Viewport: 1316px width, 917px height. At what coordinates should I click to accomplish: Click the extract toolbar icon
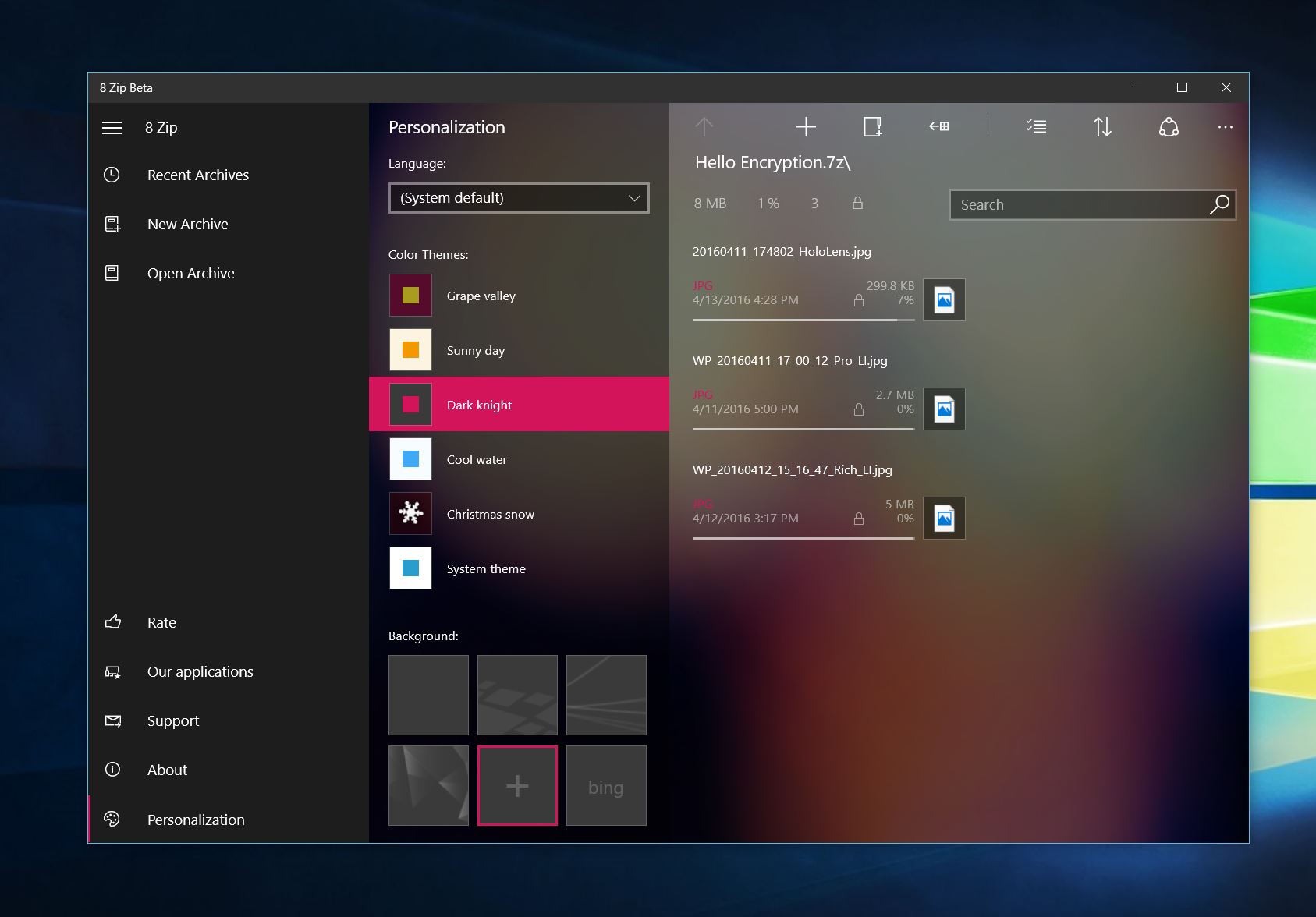tap(938, 126)
